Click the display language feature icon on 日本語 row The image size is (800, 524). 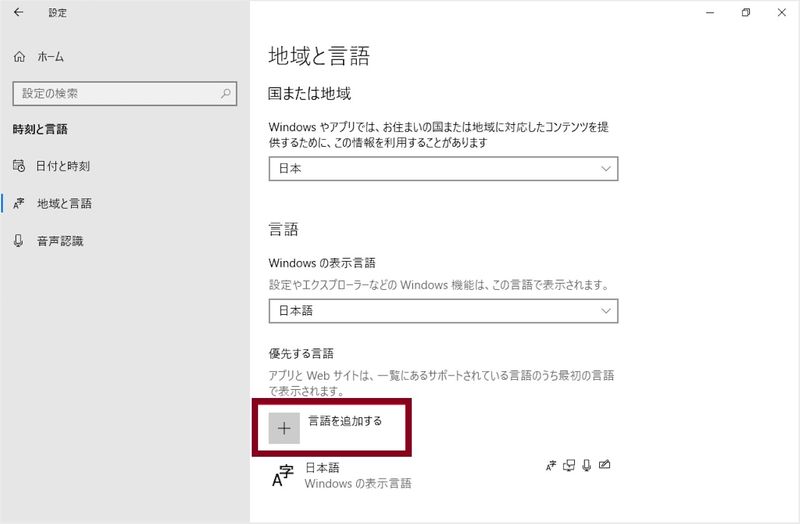[x=551, y=465]
